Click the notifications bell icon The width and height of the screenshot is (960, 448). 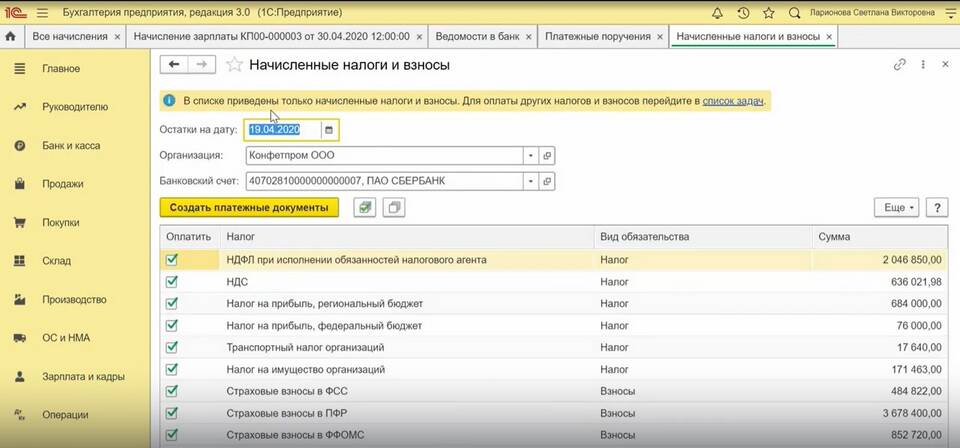pyautogui.click(x=718, y=13)
